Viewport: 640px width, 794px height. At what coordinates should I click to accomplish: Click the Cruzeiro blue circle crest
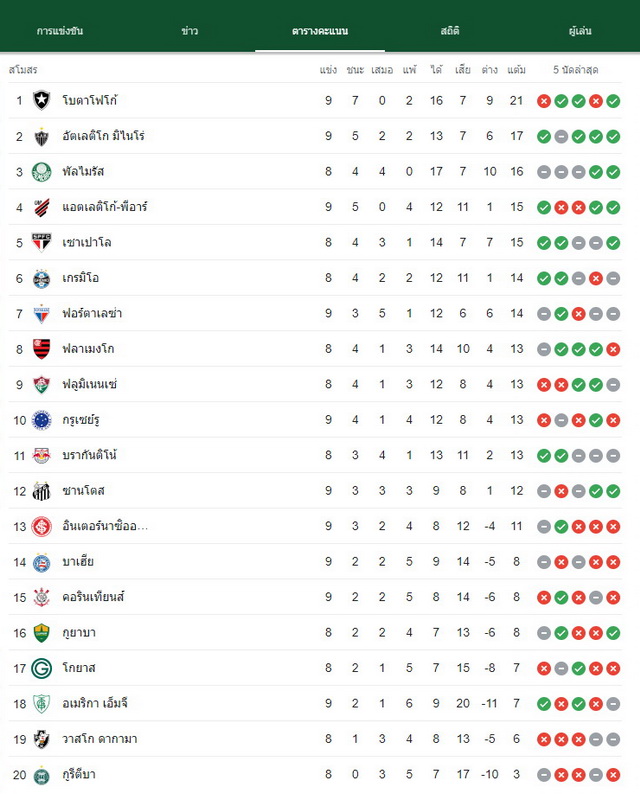pos(42,420)
